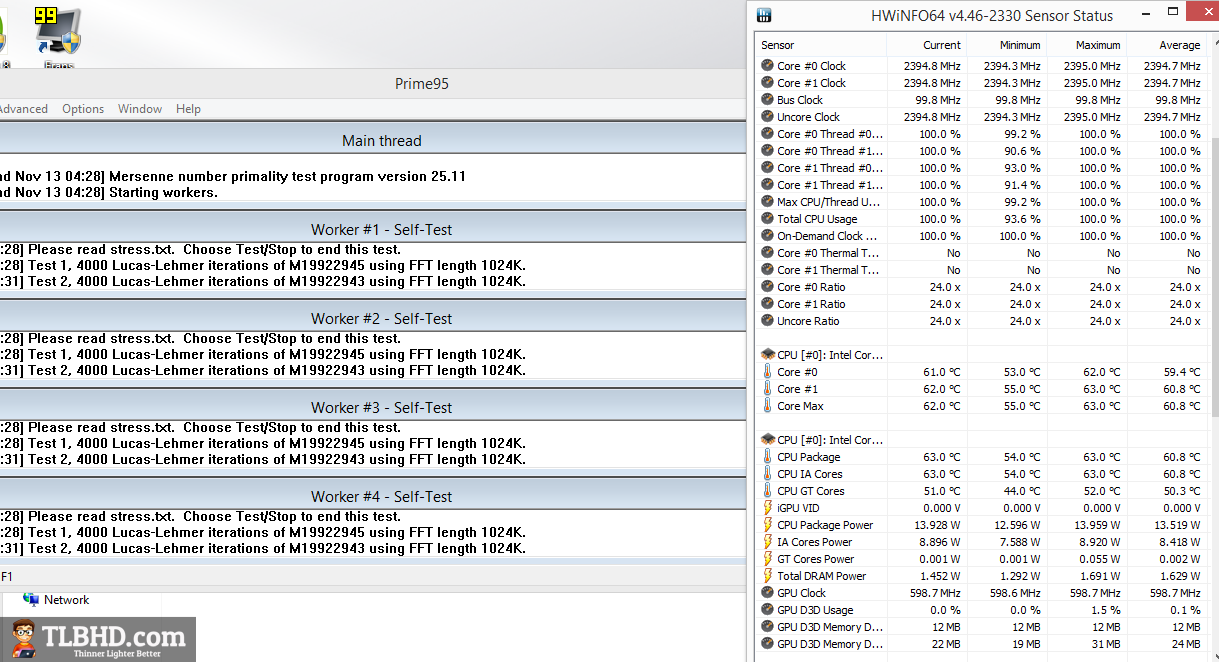Select the Core #0 Thread #1... sensor label
Viewport: 1219px width, 662px height.
pyautogui.click(x=830, y=151)
